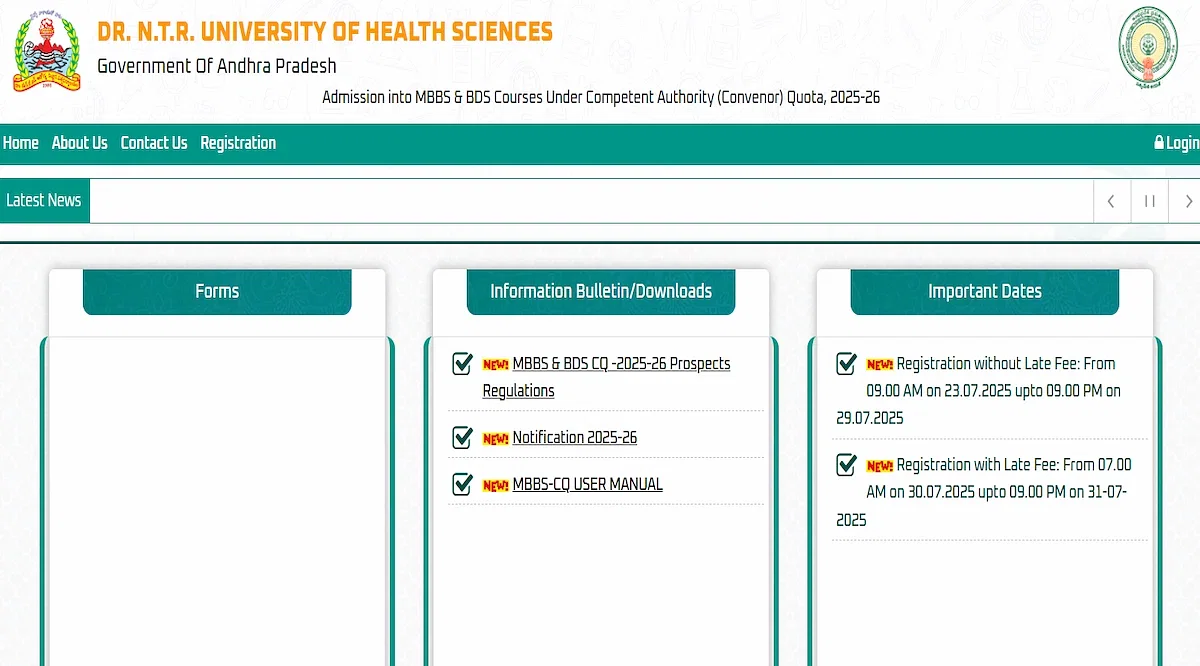The height and width of the screenshot is (666, 1200).
Task: Click NEW badge beside MBBS-CQ USER MANUAL
Action: [496, 485]
